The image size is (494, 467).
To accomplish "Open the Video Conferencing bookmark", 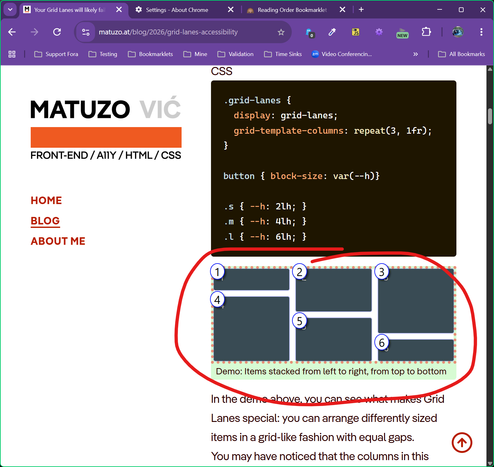I will [342, 54].
